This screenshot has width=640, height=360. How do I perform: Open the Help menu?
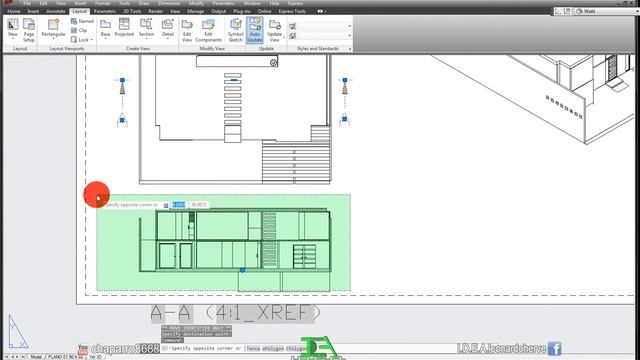(274, 3)
